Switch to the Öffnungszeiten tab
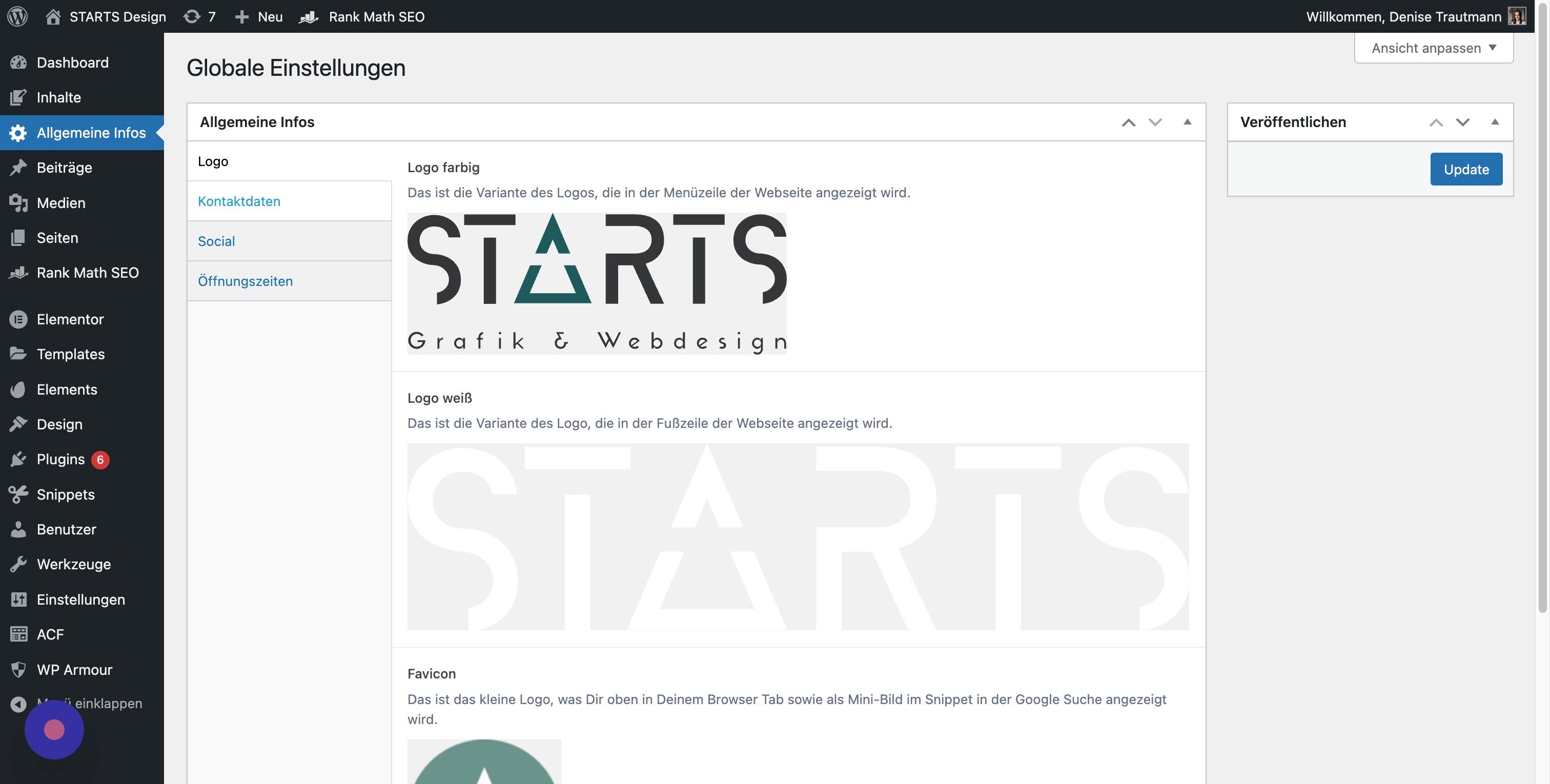The width and height of the screenshot is (1550, 784). pyautogui.click(x=290, y=281)
